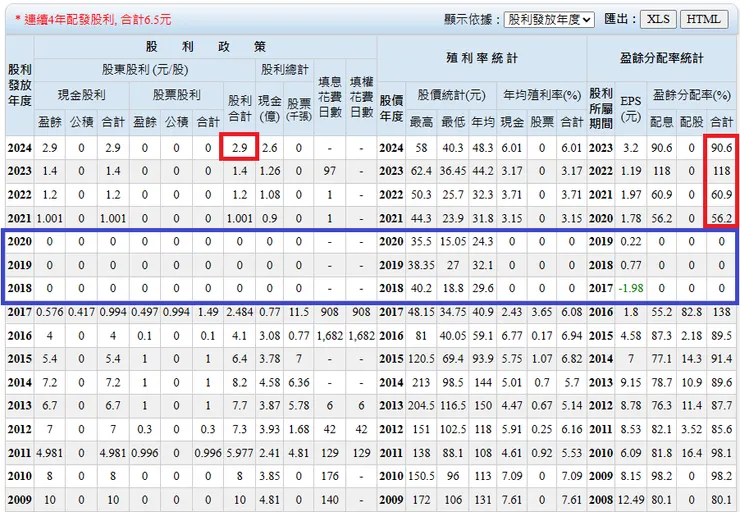Click the 殖利率統計 header

[x=482, y=58]
